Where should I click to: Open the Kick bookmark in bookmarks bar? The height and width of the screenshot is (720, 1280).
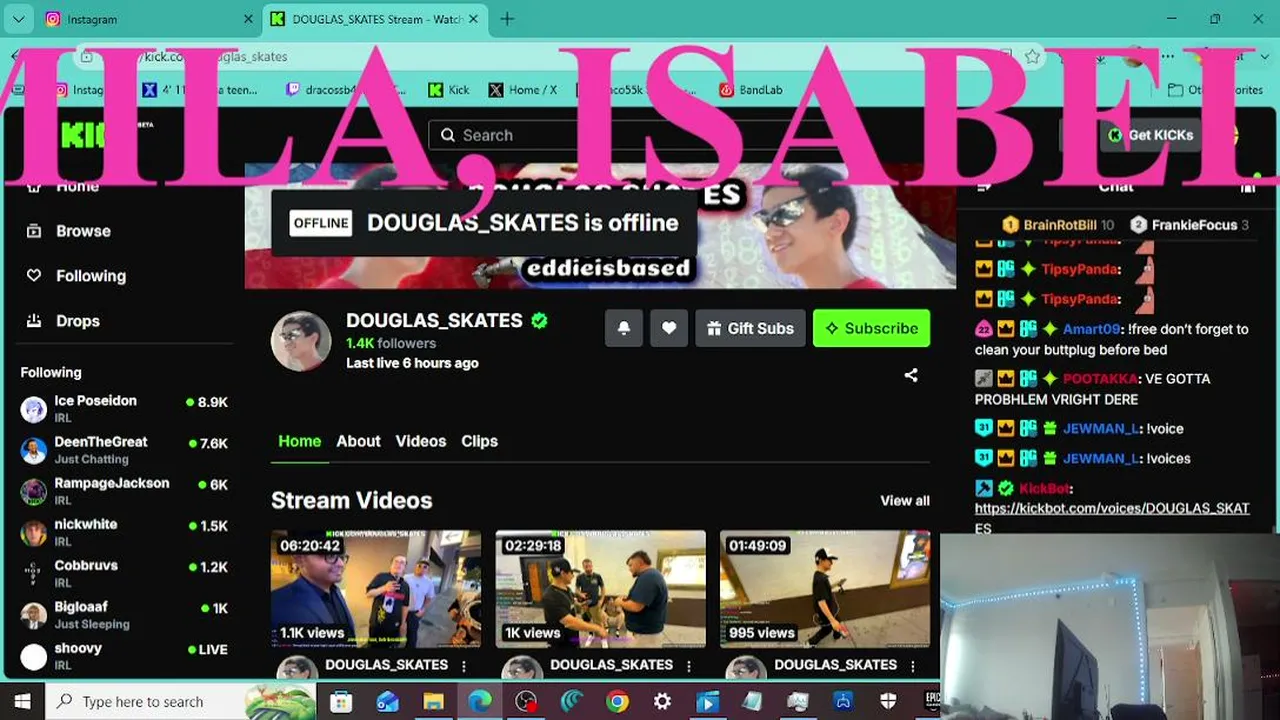click(x=449, y=90)
